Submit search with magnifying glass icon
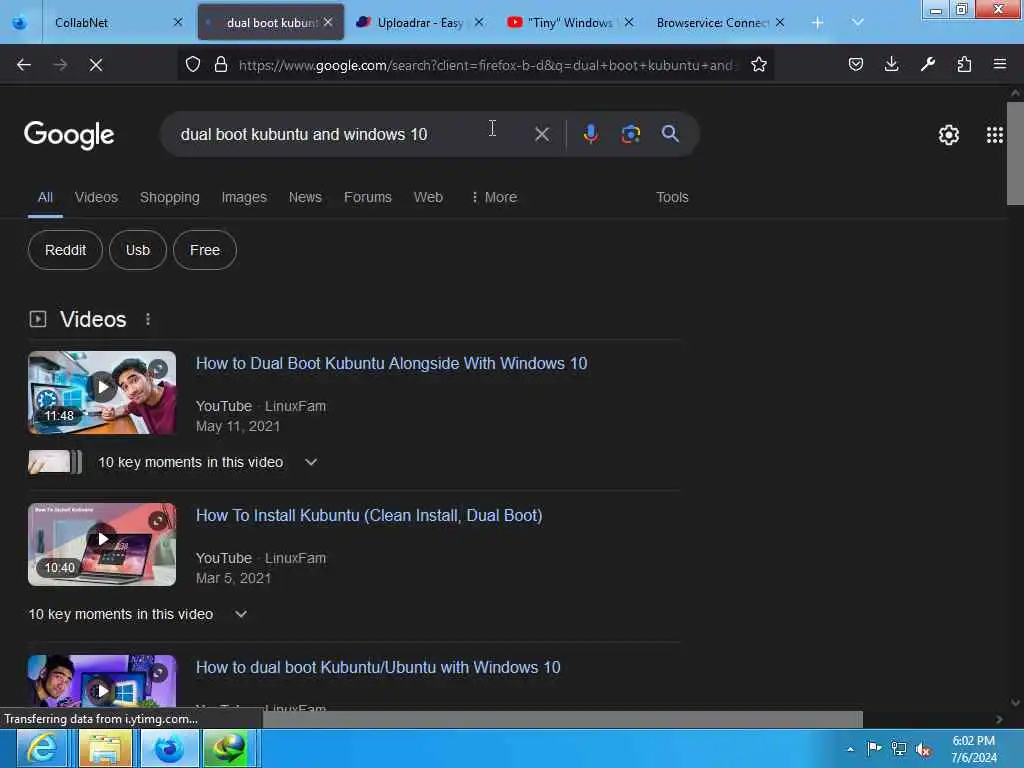 pyautogui.click(x=670, y=134)
